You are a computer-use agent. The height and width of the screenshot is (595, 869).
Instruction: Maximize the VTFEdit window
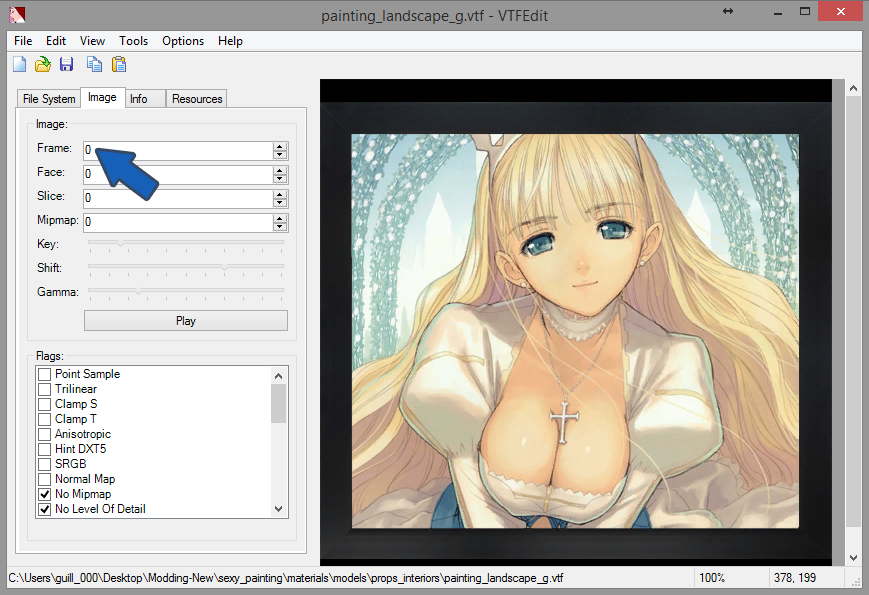click(x=805, y=11)
